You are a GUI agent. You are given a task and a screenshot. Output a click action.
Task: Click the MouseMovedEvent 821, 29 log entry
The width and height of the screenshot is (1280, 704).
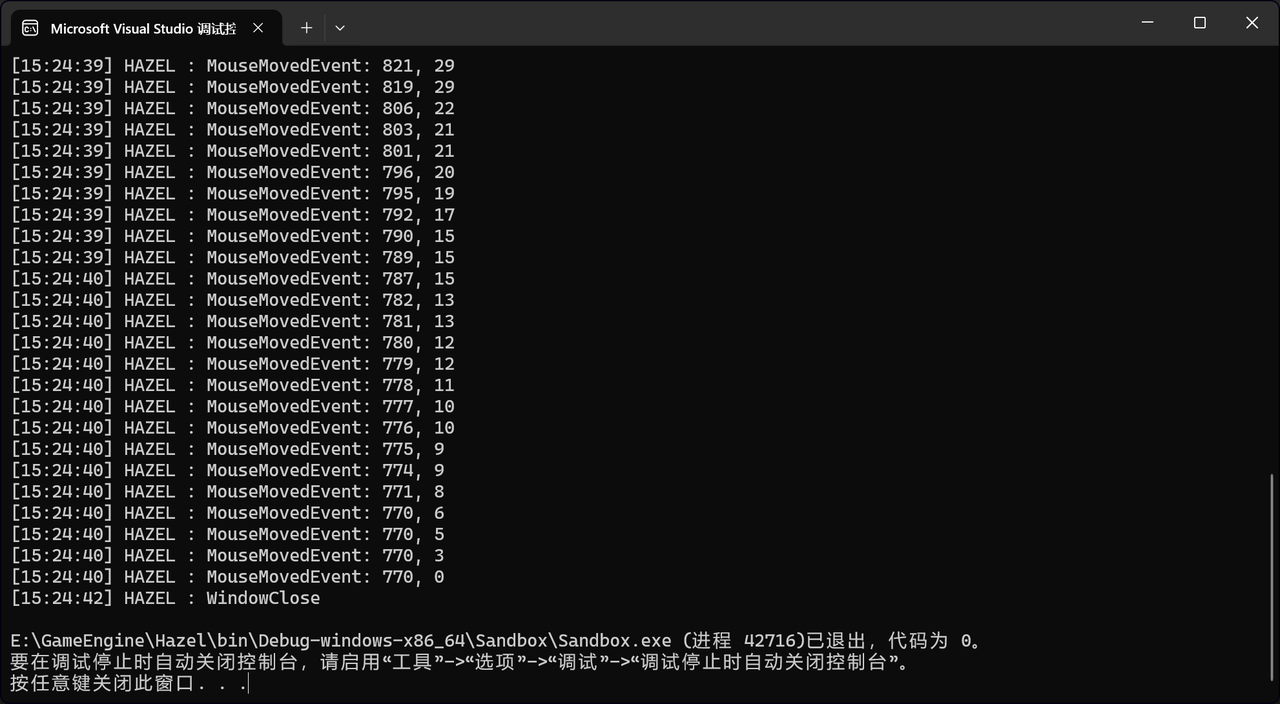click(232, 66)
